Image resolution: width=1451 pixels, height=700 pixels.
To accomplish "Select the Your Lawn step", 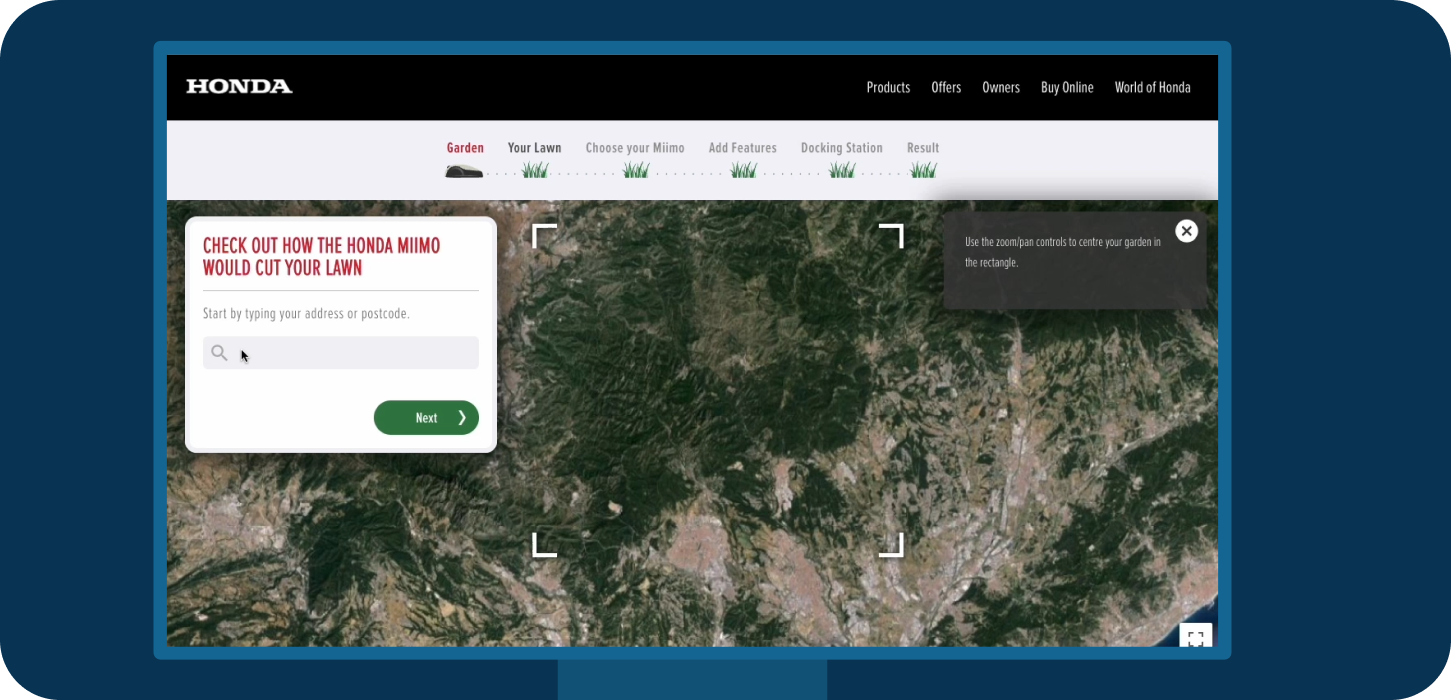I will point(534,148).
